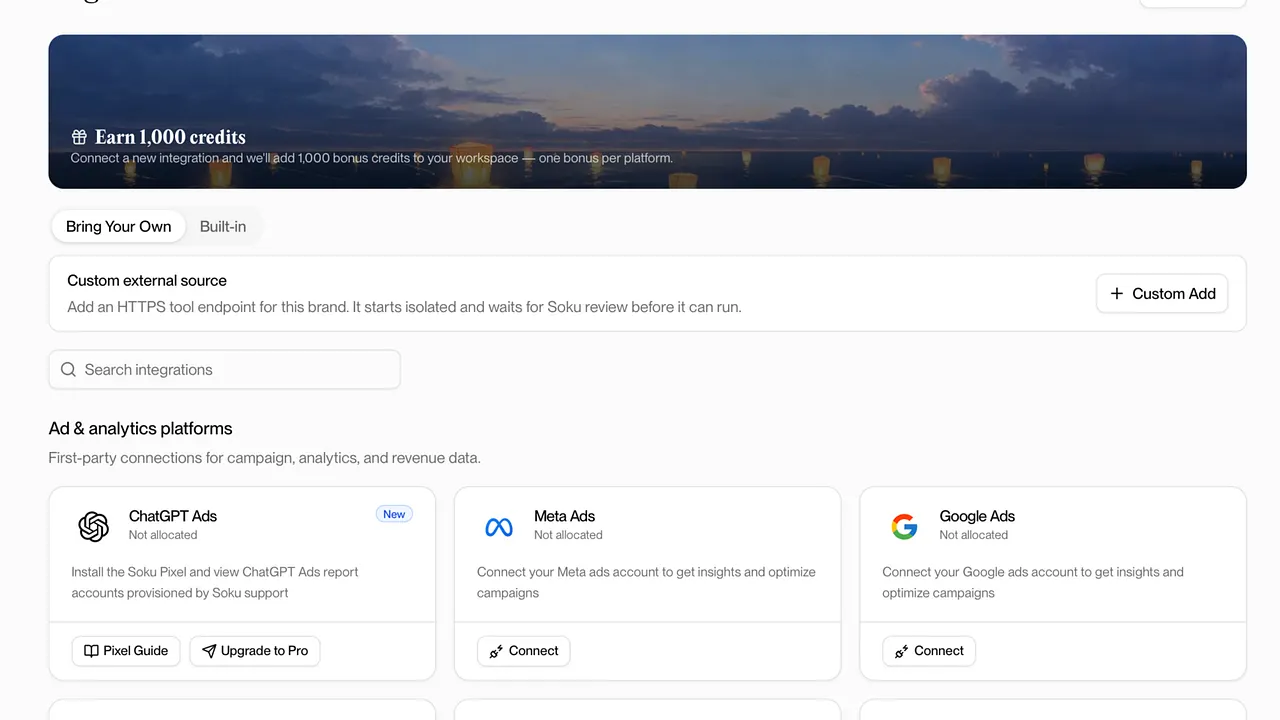Click the First-party connections subtitle text

[x=264, y=458]
